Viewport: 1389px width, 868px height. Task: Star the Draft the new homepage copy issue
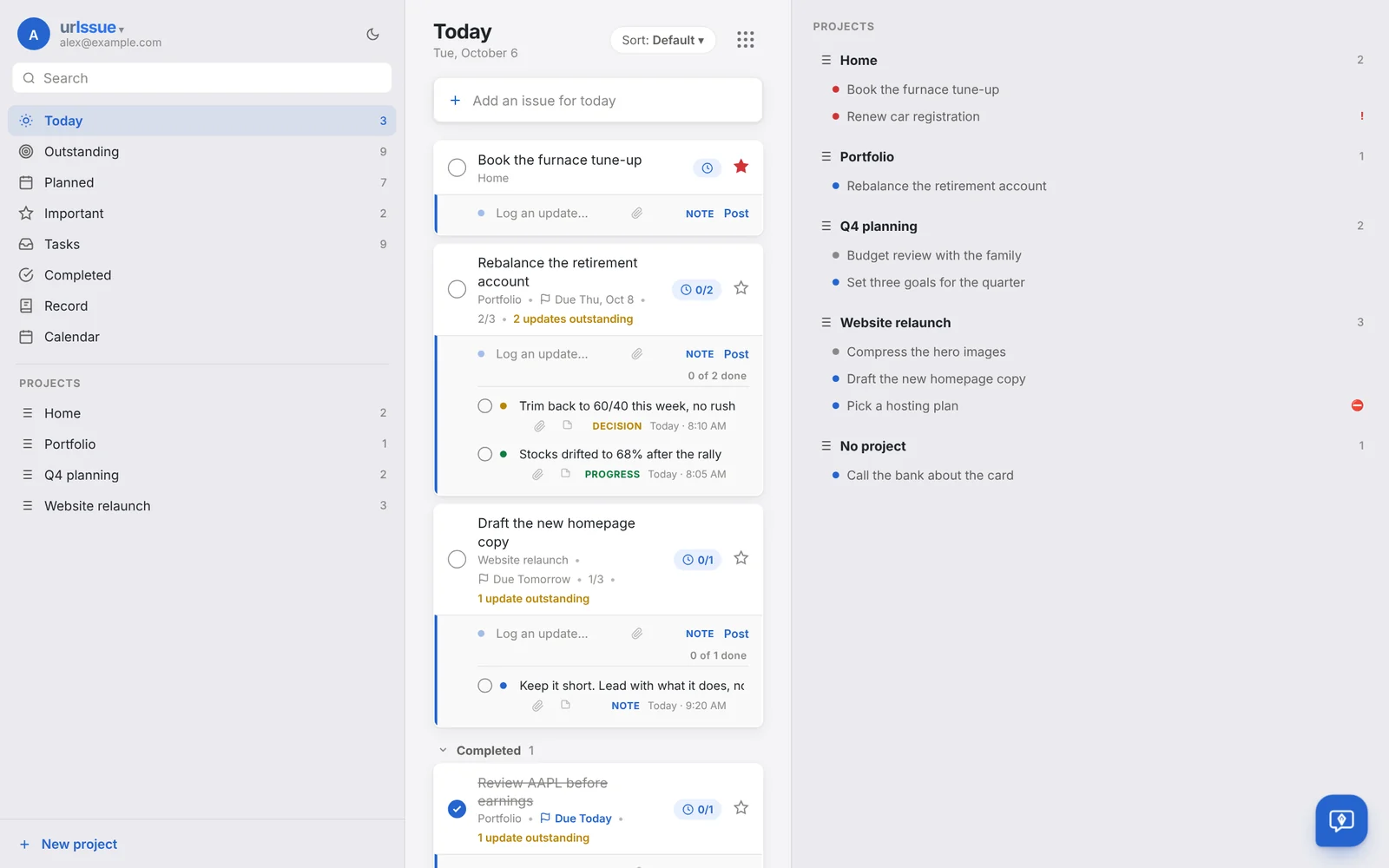(741, 558)
